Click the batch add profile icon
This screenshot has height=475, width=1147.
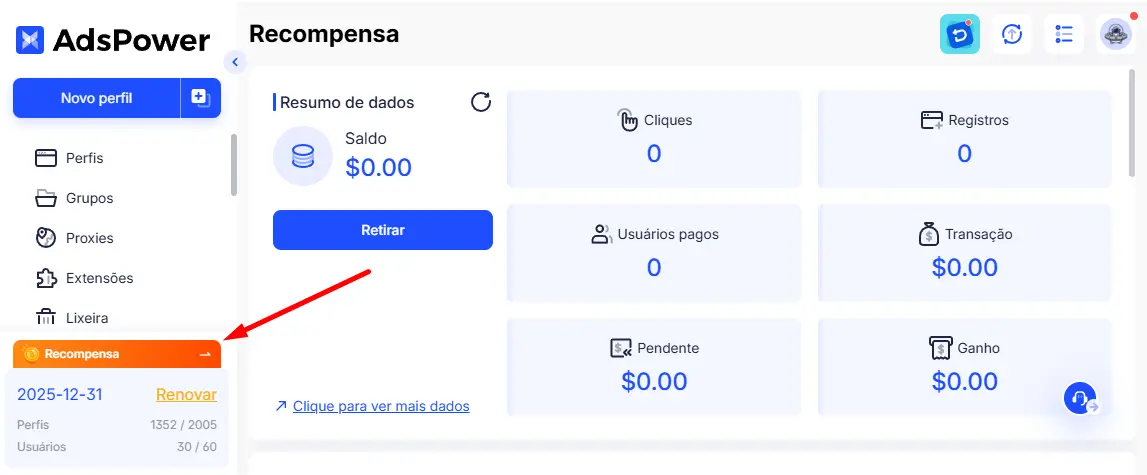[x=200, y=98]
